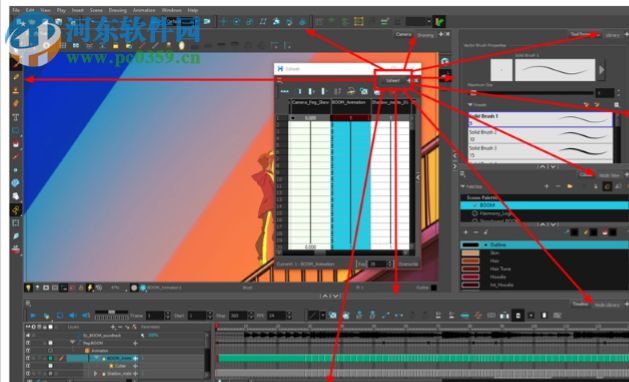629x382 pixels.
Task: Open the Drawing menu
Action: click(x=118, y=10)
